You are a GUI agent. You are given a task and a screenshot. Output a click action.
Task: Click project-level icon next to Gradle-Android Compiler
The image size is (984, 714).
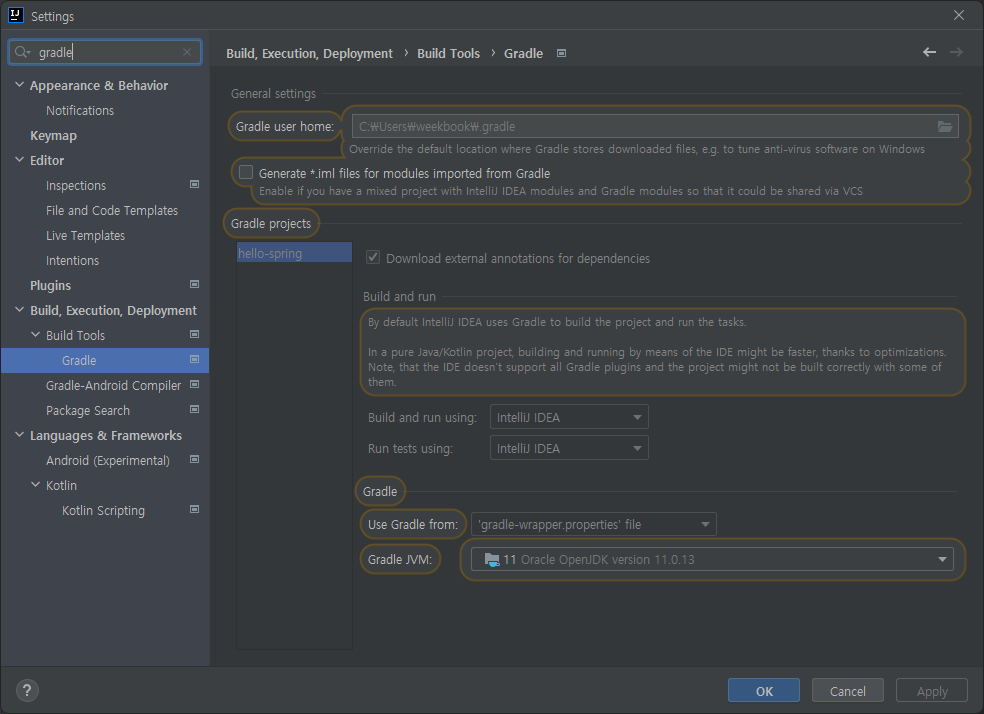tap(195, 384)
